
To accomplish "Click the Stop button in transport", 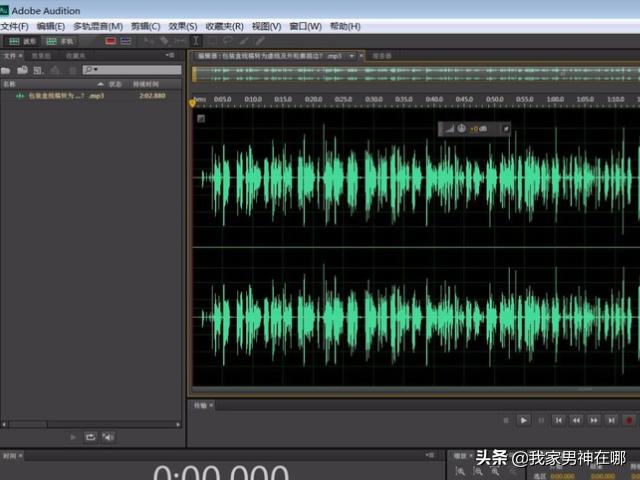I will [x=506, y=420].
